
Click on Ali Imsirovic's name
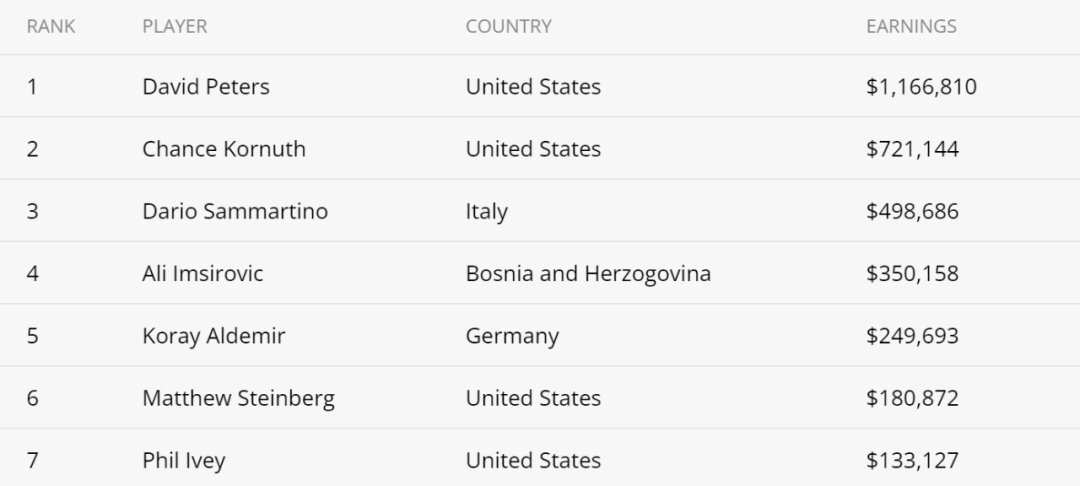(202, 273)
